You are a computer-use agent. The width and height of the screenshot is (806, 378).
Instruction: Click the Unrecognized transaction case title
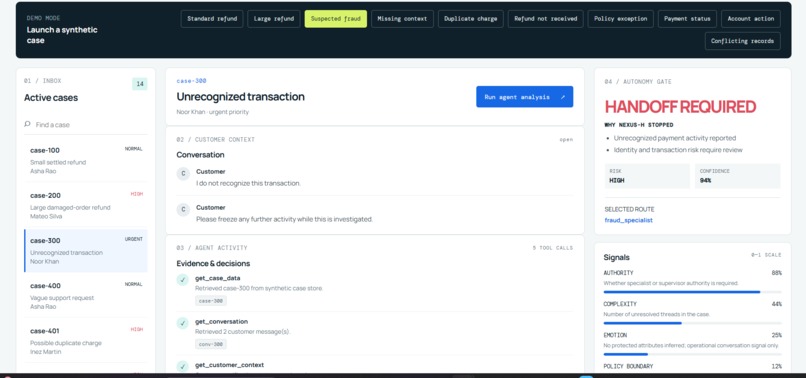pos(241,97)
